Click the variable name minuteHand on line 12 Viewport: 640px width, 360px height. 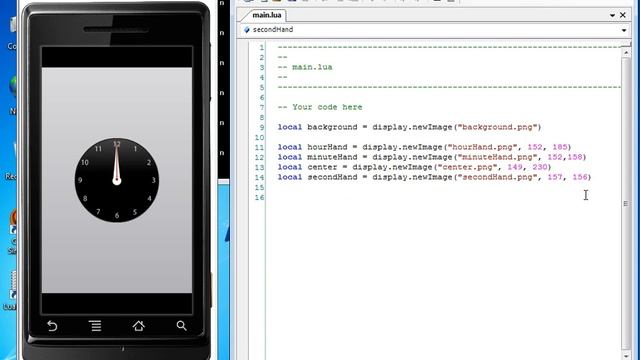tap(332, 157)
